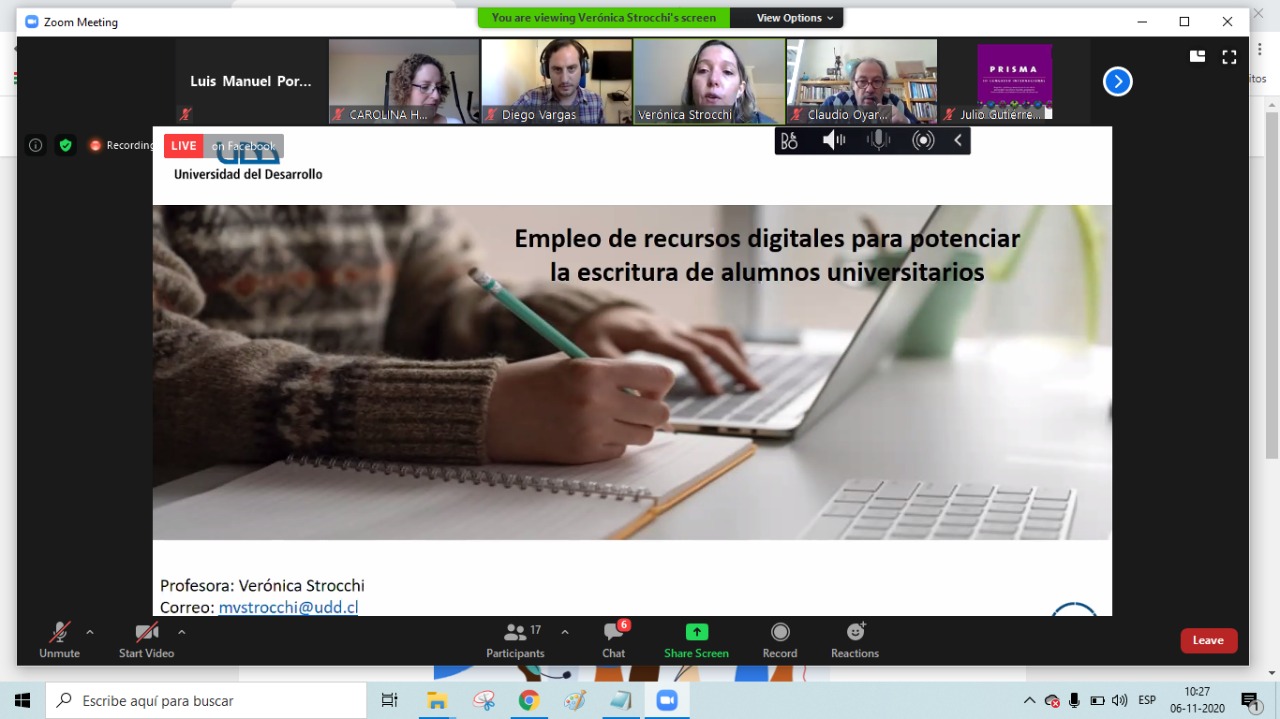The image size is (1280, 719).
Task: Open Google Chrome from the taskbar
Action: tap(529, 701)
